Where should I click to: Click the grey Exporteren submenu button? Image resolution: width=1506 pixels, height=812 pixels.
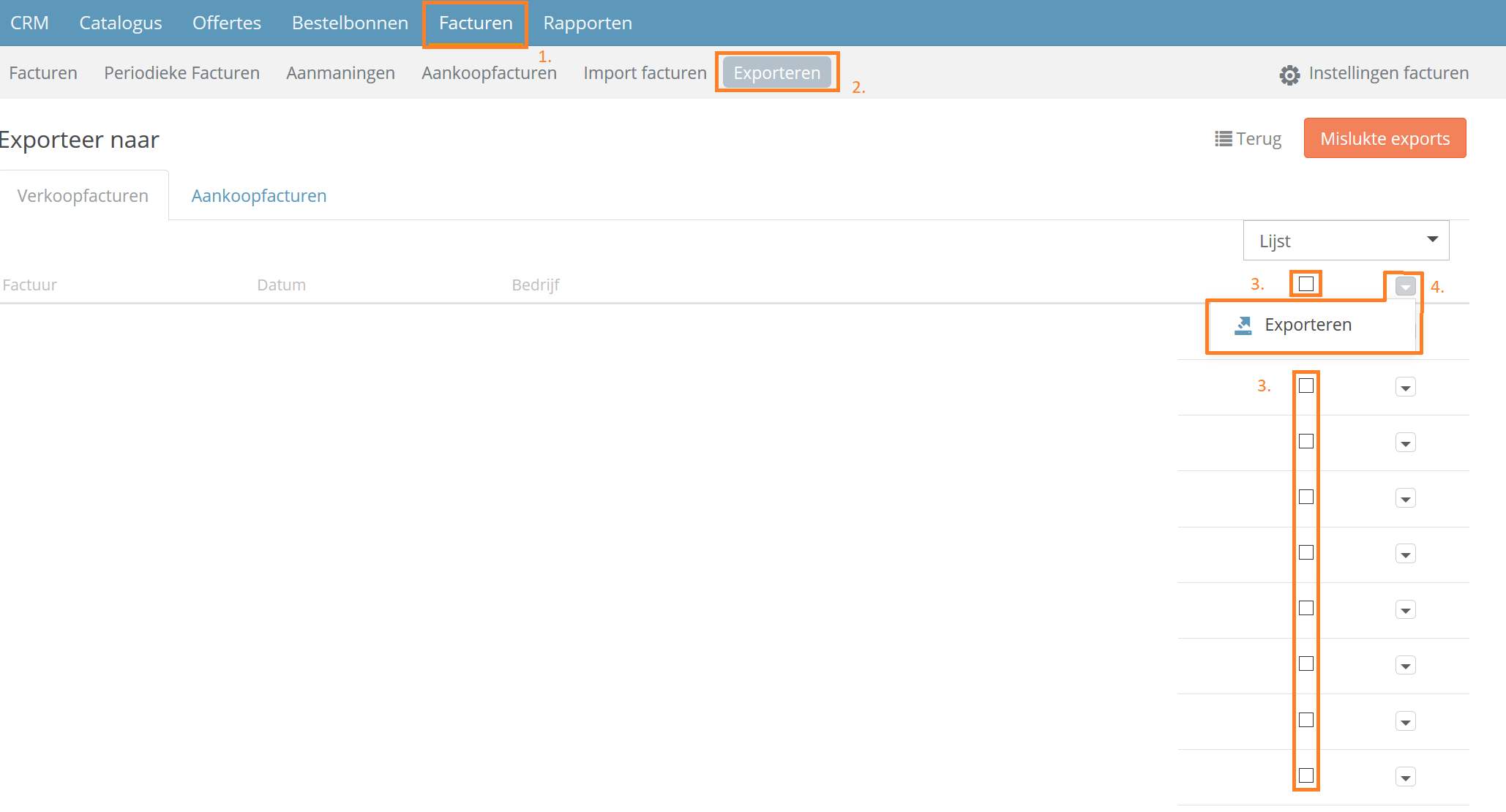(777, 72)
